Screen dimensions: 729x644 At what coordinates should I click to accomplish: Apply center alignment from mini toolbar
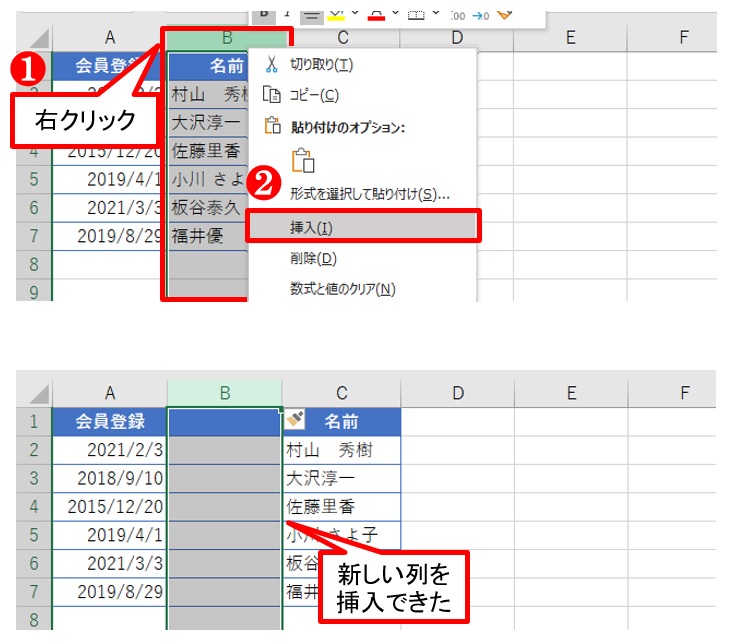click(x=312, y=17)
